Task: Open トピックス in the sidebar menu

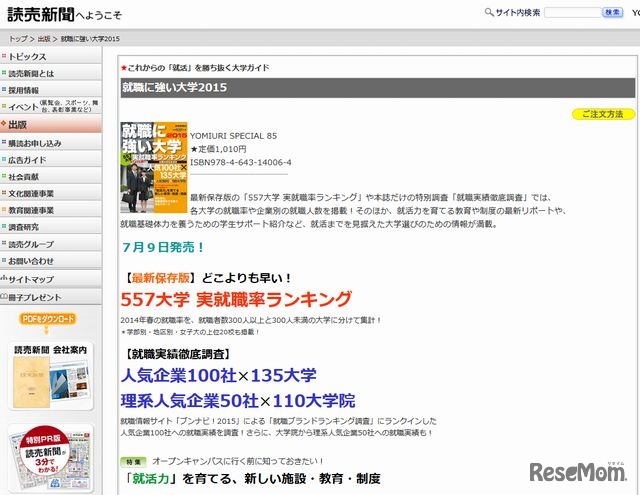Action: click(51, 56)
